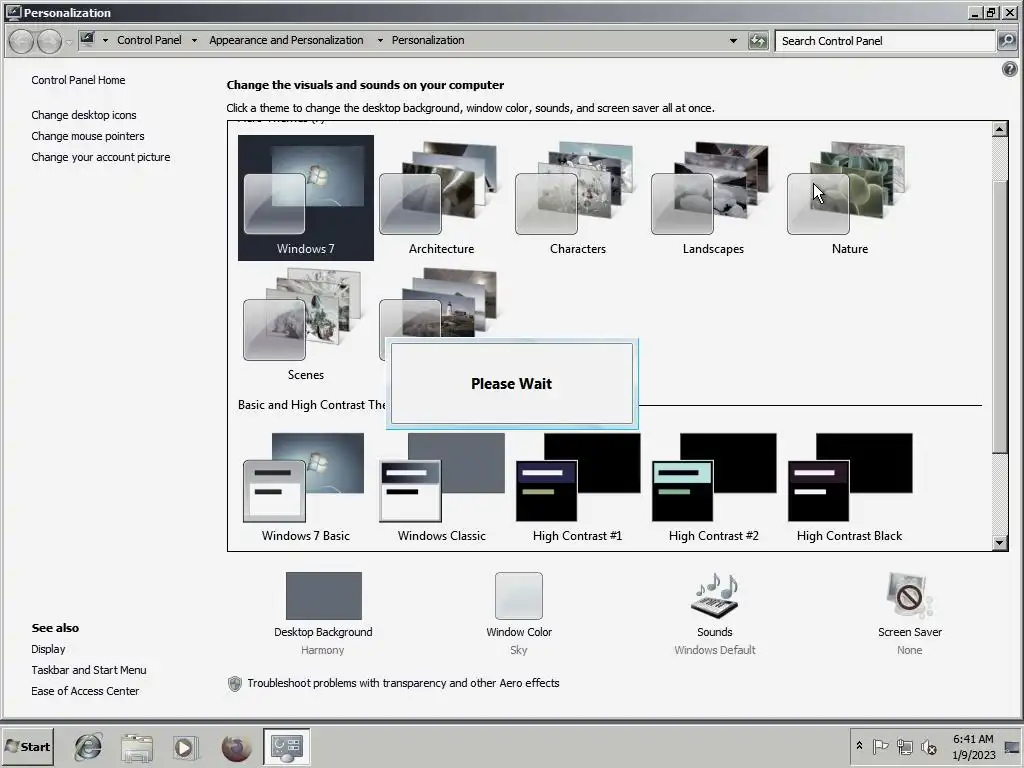Click the None label under Screen Saver
Image resolution: width=1024 pixels, height=768 pixels.
click(909, 650)
